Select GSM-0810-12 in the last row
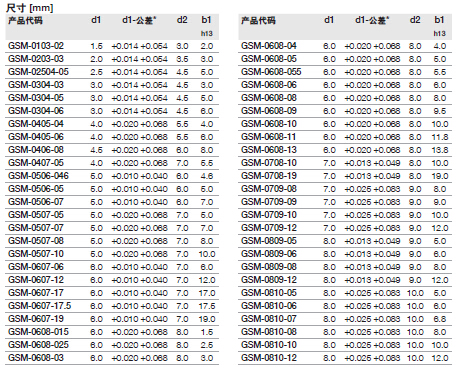The width and height of the screenshot is (459, 370). (269, 358)
